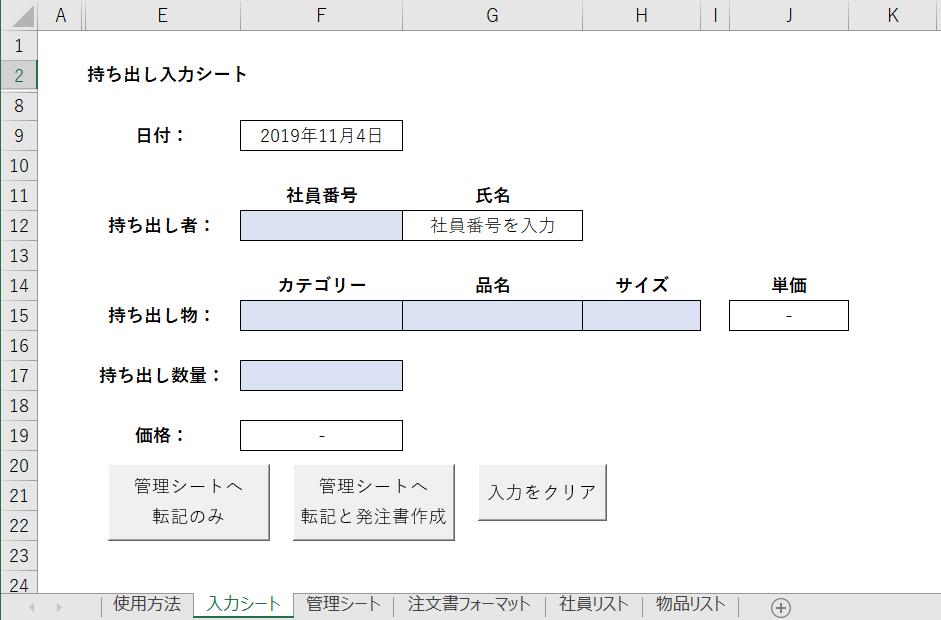Click the 管理シートへ転記のみ button
941x620 pixels.
pyautogui.click(x=188, y=502)
